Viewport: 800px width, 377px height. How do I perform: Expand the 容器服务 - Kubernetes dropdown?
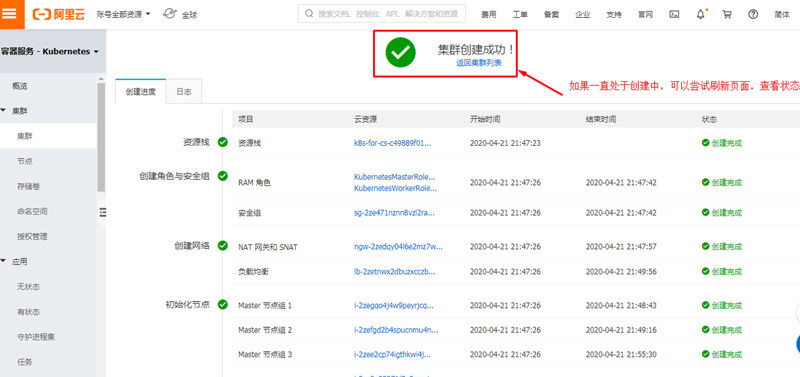coord(49,52)
